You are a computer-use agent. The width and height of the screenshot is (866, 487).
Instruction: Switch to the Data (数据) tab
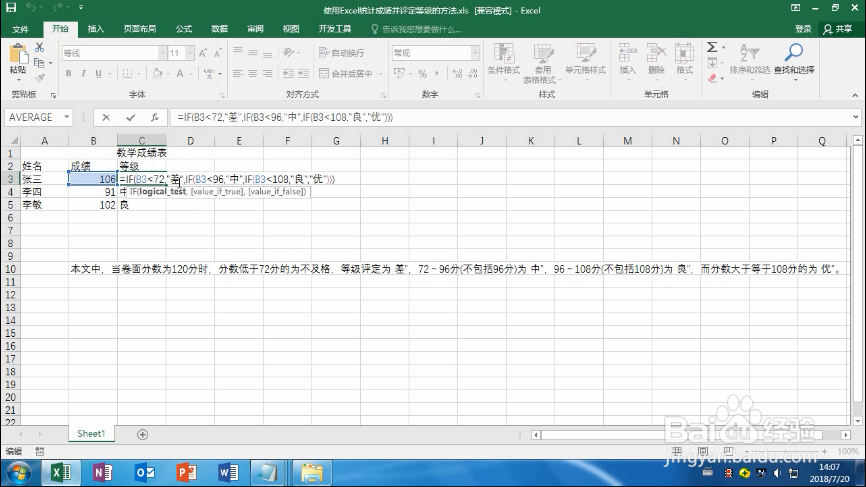point(220,29)
